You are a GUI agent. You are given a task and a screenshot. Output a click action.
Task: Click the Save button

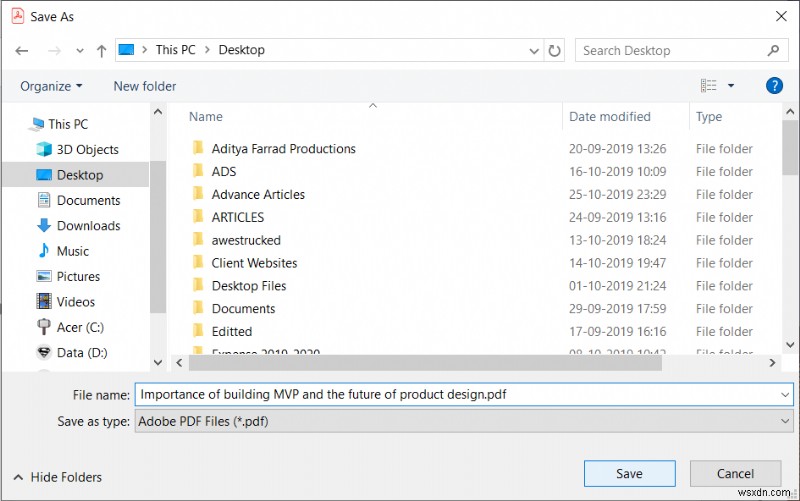630,473
